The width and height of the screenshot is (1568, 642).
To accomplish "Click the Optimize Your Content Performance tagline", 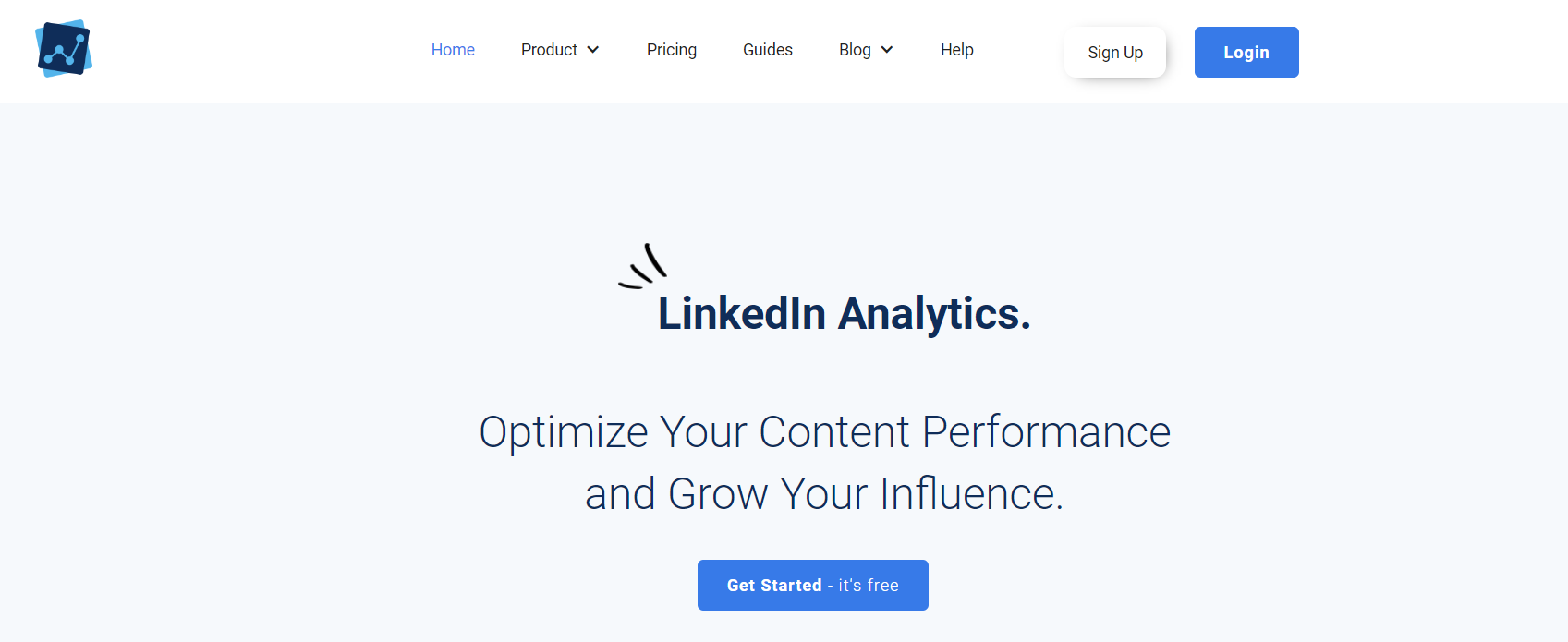I will [825, 432].
